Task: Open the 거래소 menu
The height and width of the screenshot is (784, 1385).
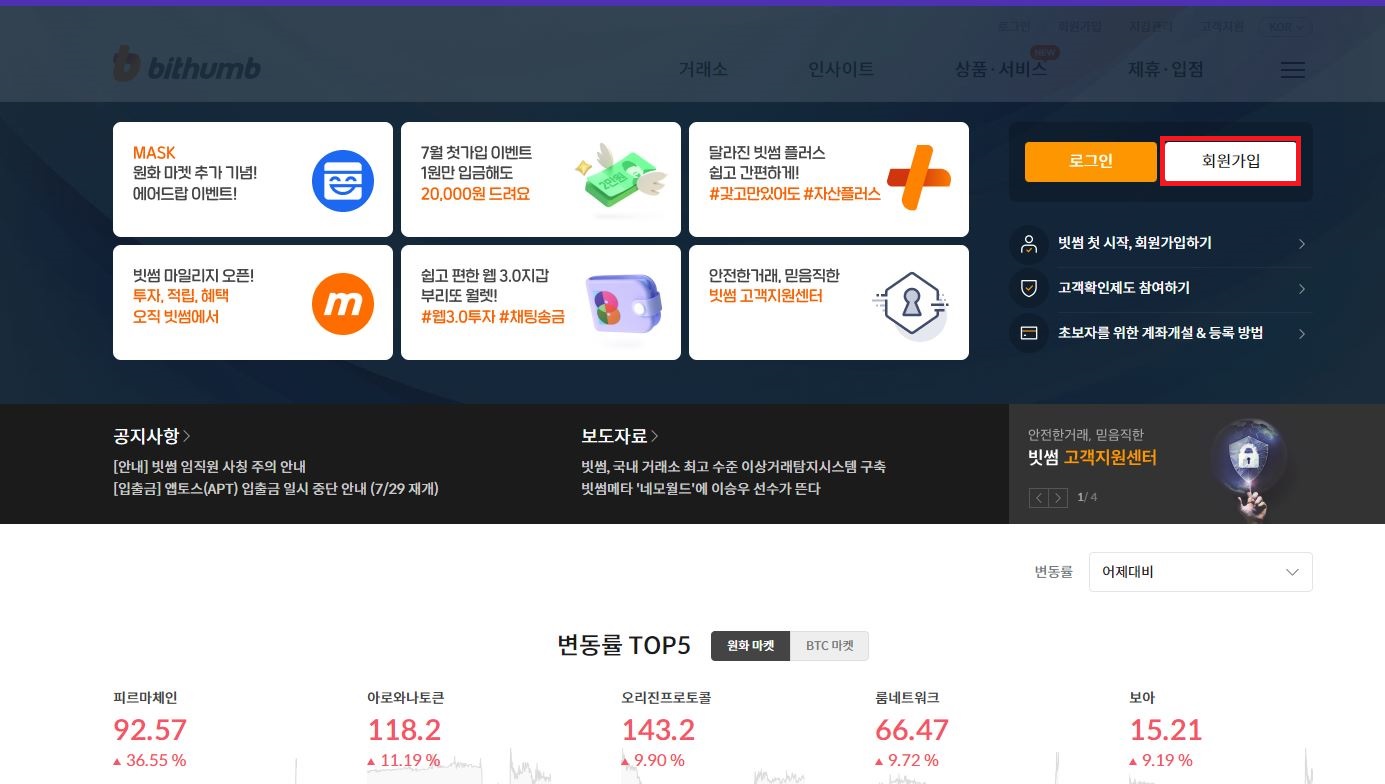Action: click(703, 70)
